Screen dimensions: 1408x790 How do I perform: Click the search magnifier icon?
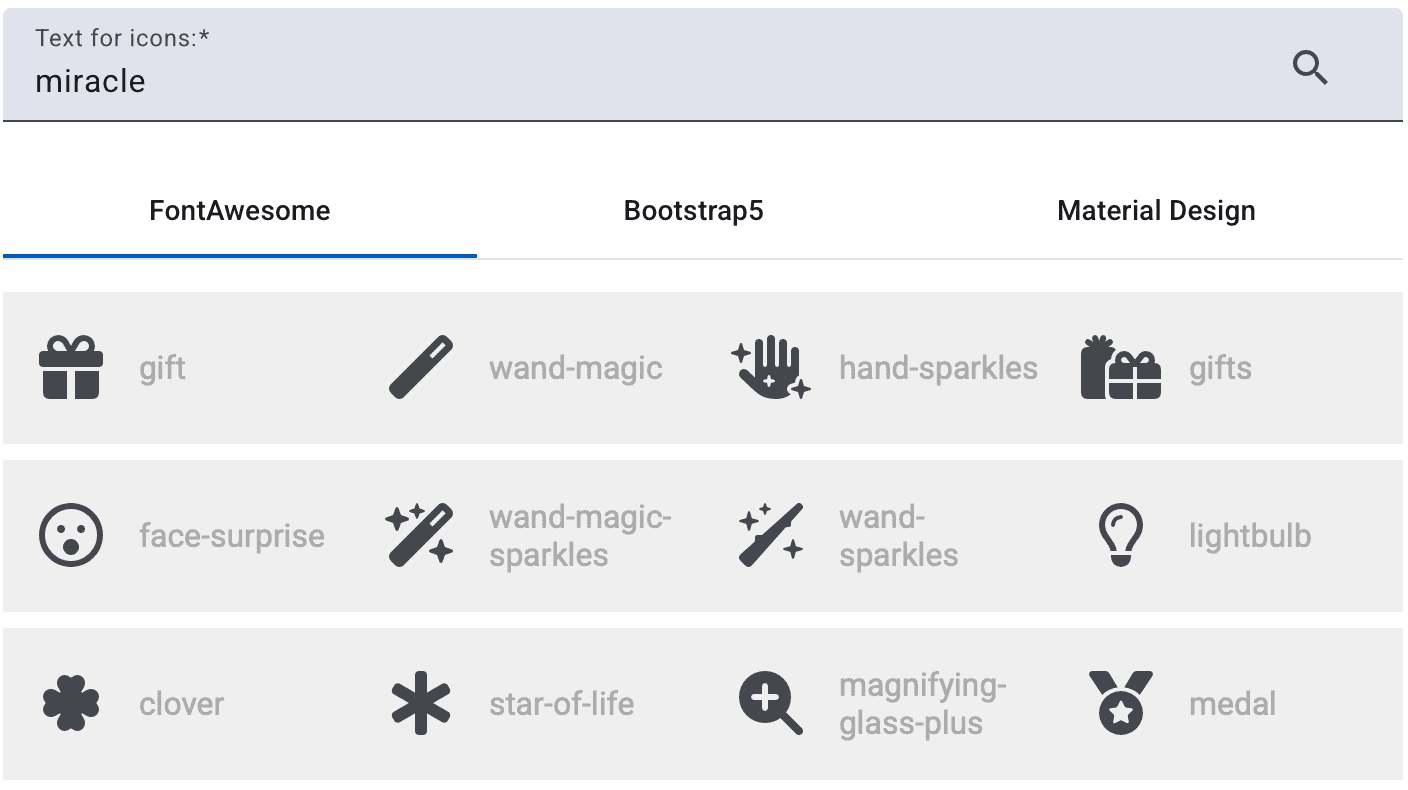(x=1311, y=68)
